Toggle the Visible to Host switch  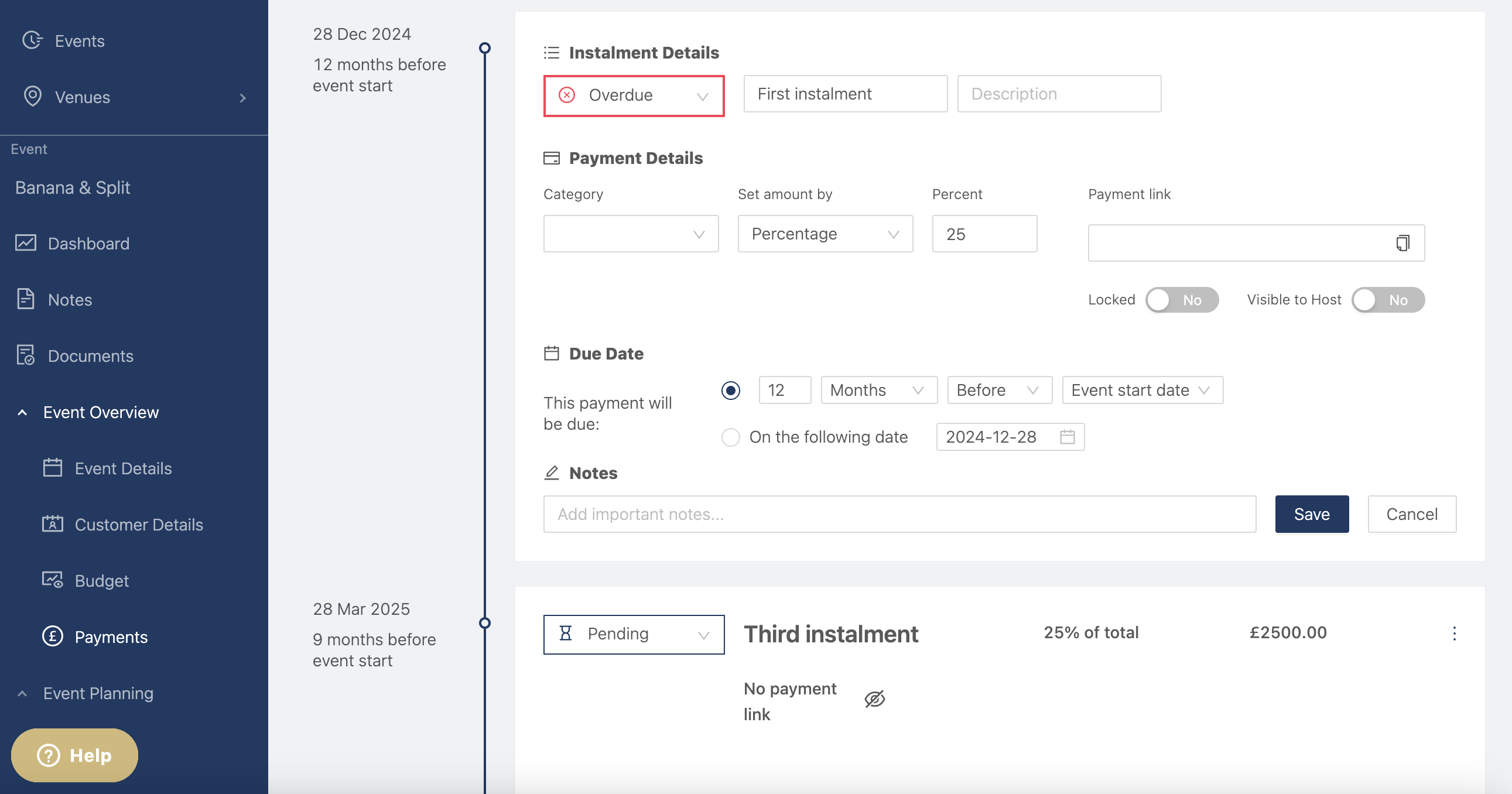(x=1387, y=300)
